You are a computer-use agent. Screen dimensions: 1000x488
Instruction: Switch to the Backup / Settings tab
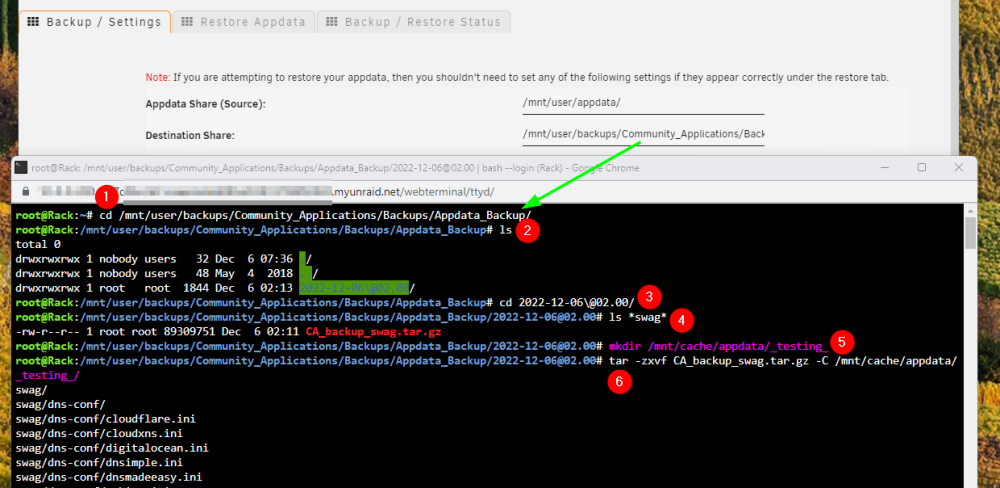[94, 22]
